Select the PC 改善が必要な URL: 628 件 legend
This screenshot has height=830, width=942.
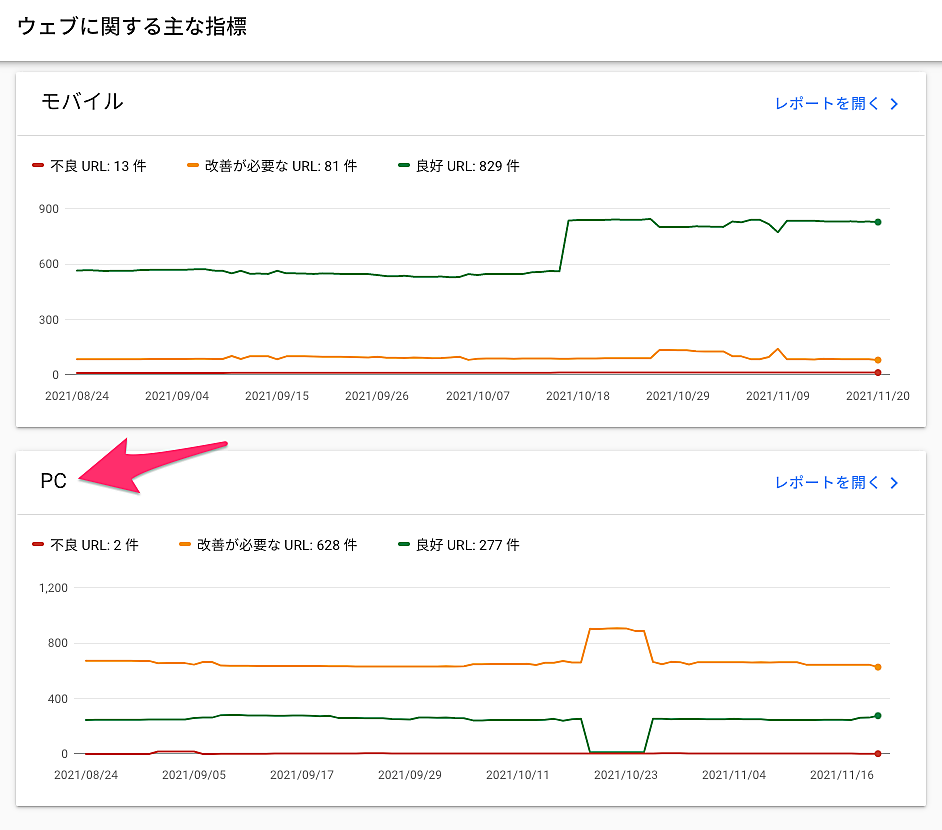click(x=268, y=545)
